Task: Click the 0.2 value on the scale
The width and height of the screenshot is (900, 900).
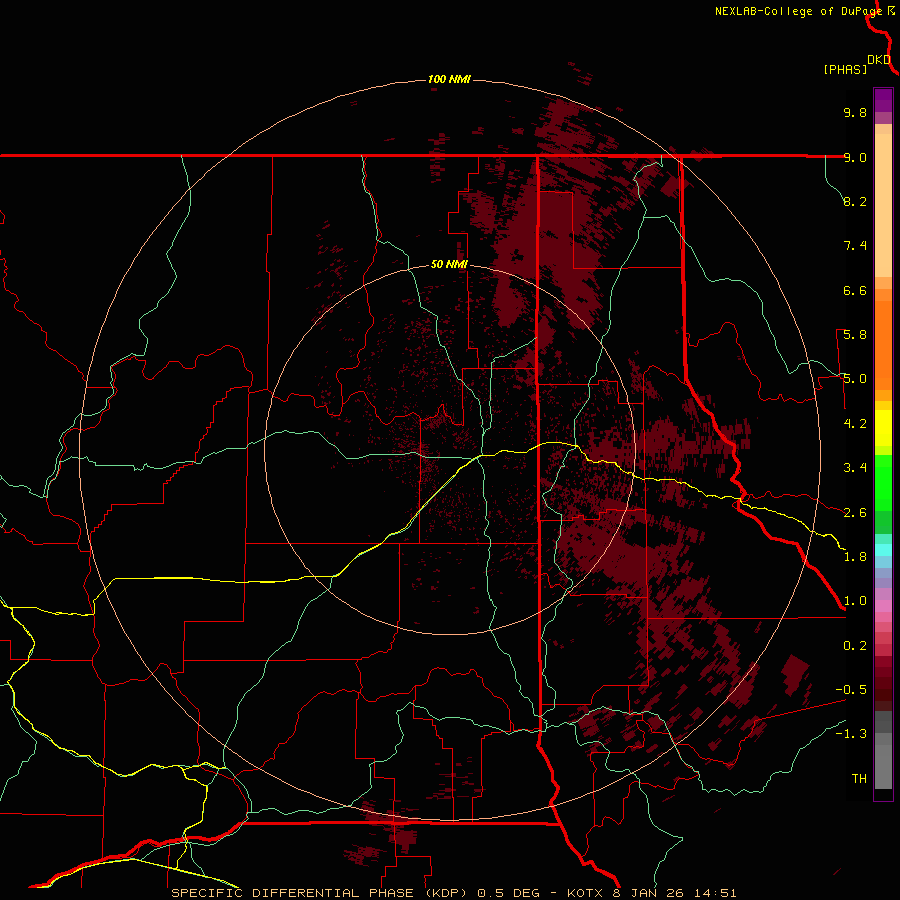Action: click(855, 646)
